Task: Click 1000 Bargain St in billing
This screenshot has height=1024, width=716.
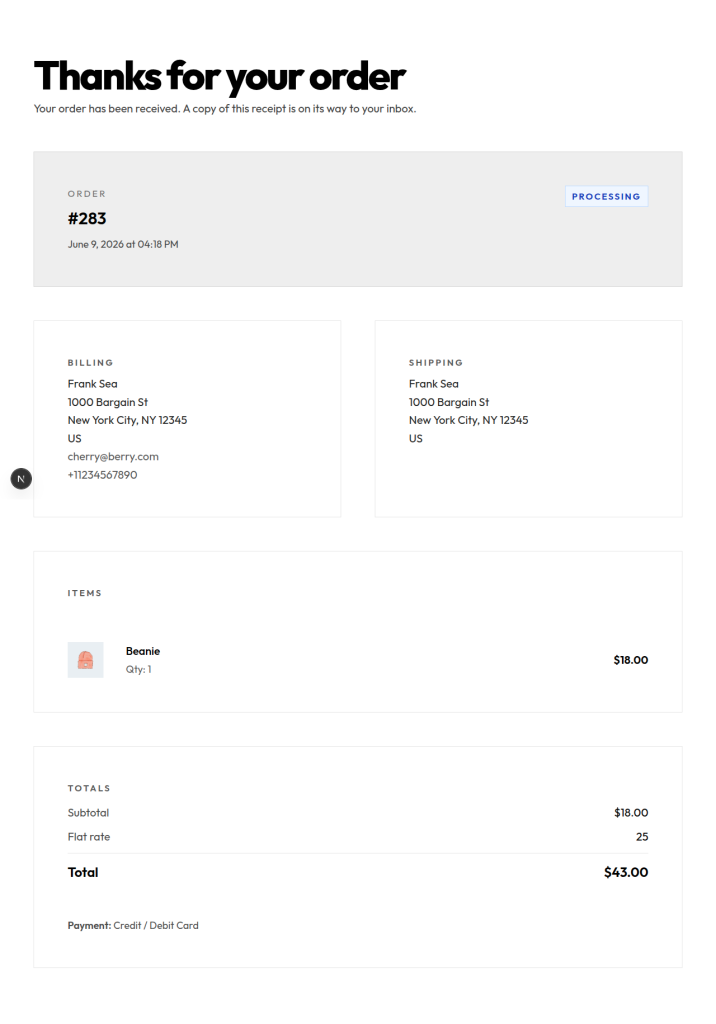Action: pyautogui.click(x=108, y=402)
